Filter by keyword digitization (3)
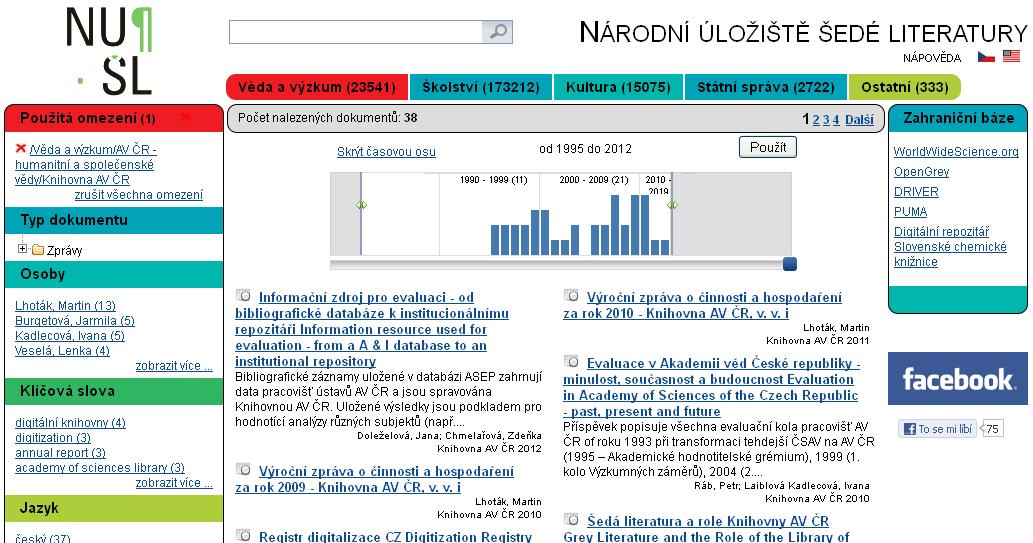The height and width of the screenshot is (543, 1033). pyautogui.click(x=53, y=438)
